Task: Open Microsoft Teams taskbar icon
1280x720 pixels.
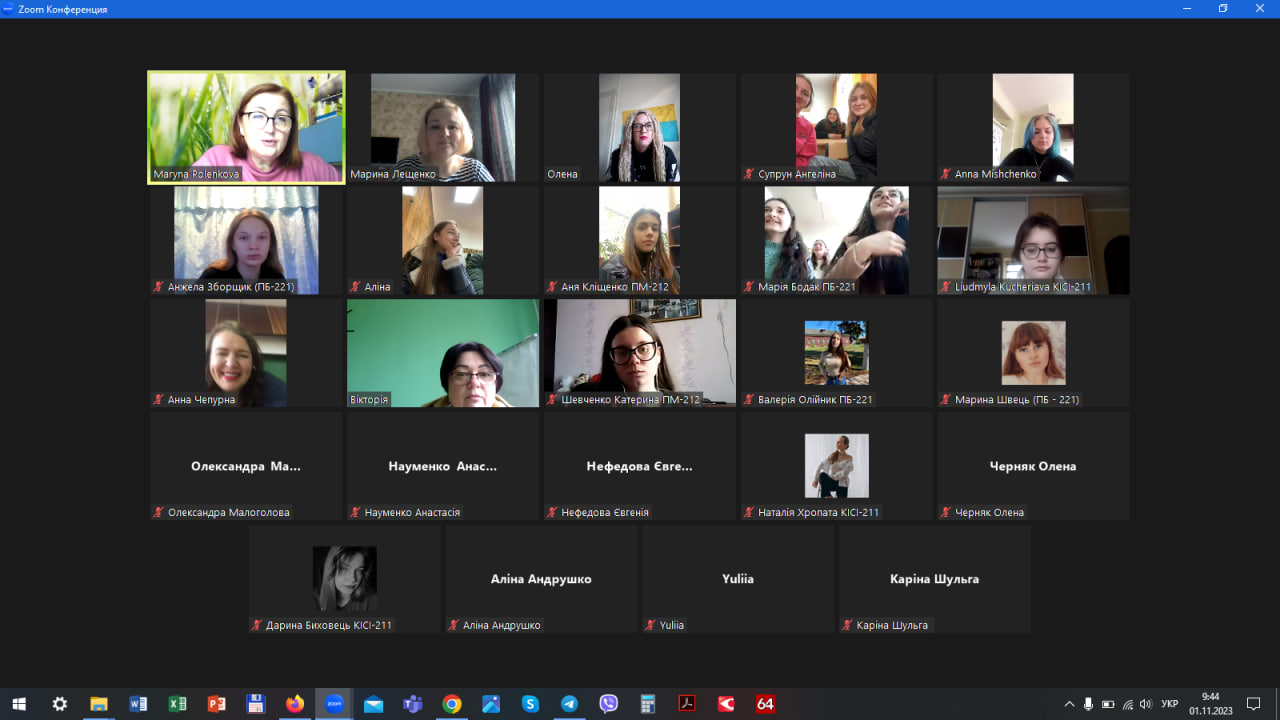Action: (x=412, y=704)
